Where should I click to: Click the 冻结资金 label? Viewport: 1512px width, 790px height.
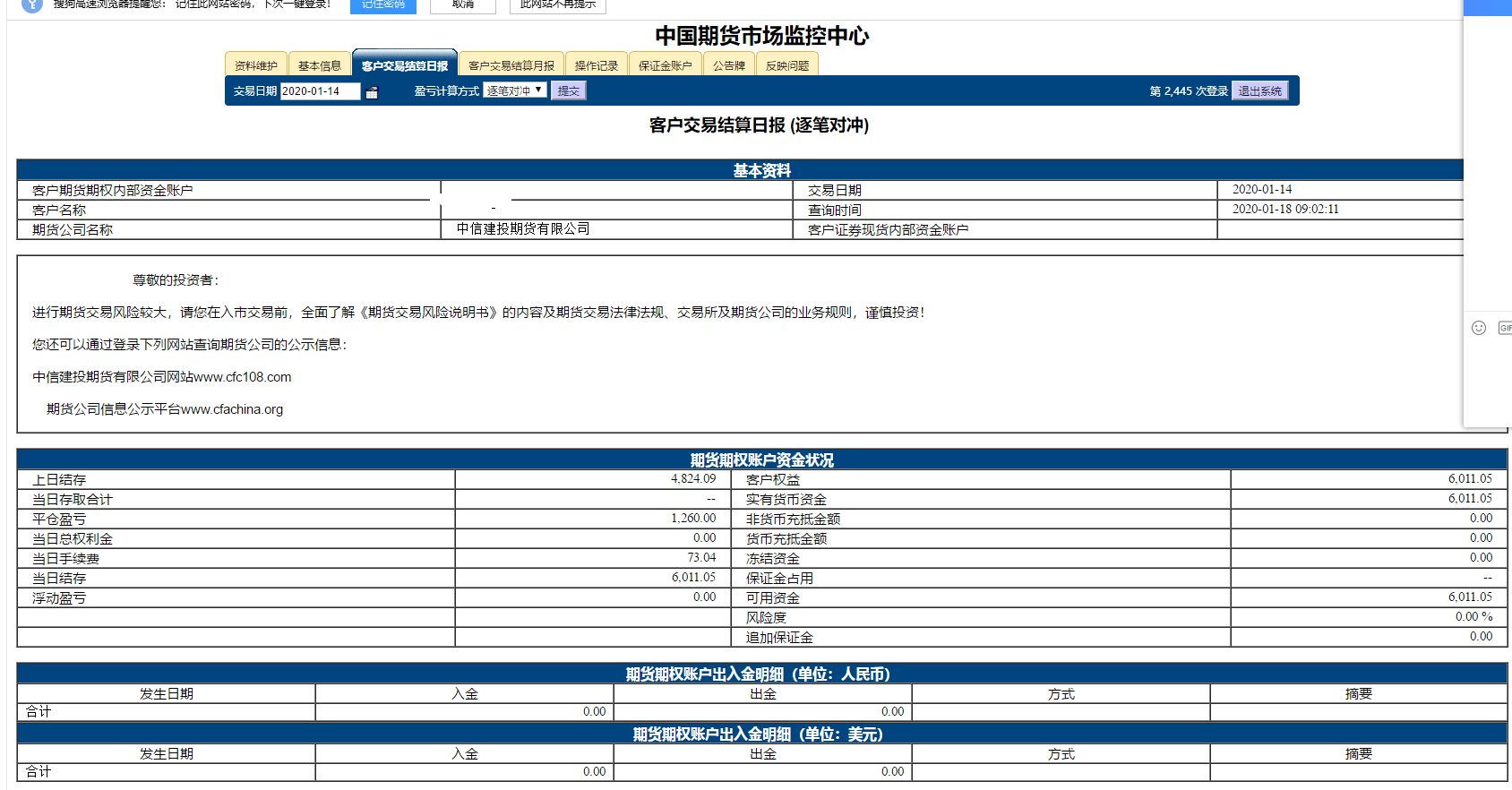773,558
